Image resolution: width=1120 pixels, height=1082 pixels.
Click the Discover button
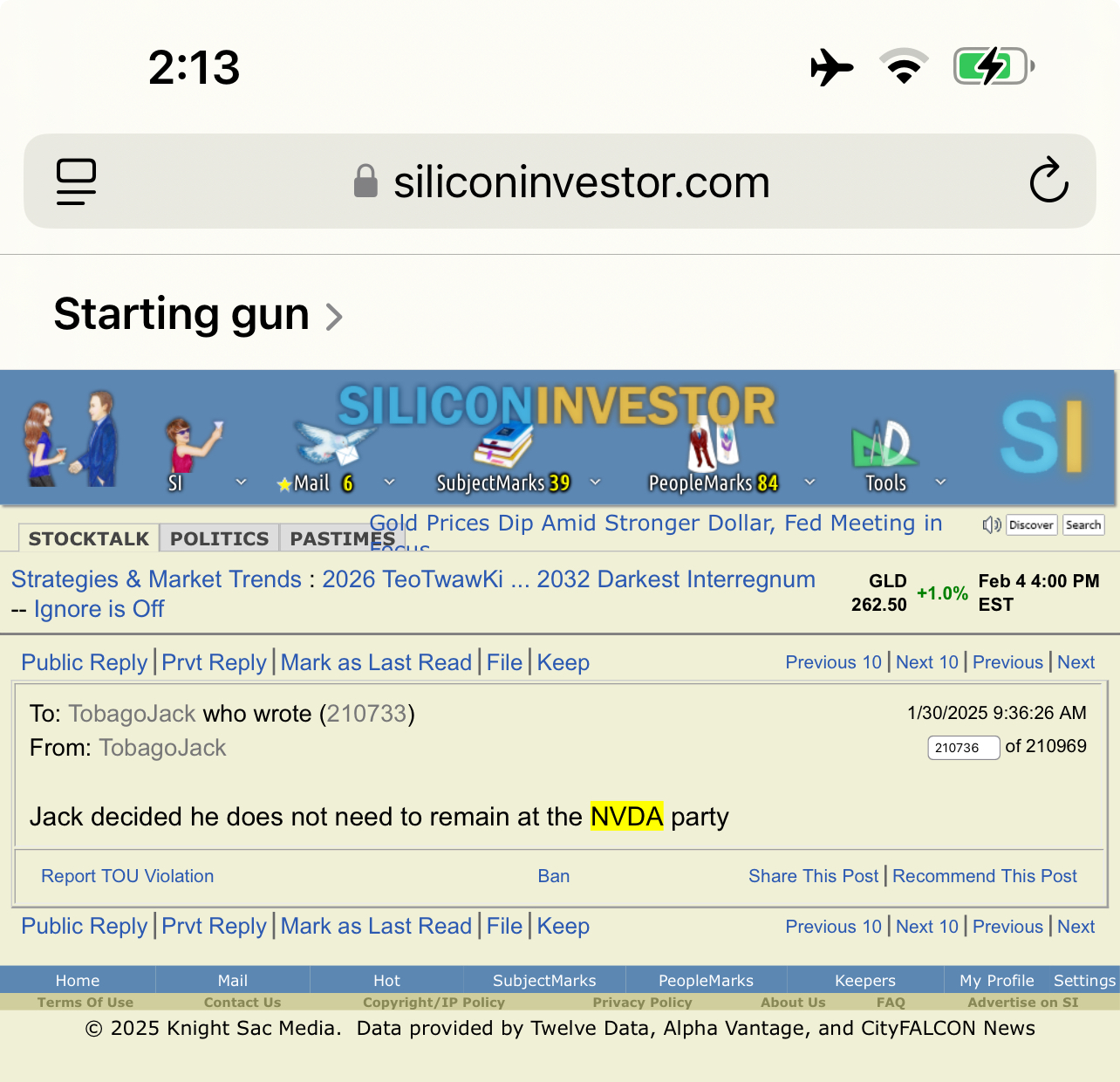pos(1032,524)
